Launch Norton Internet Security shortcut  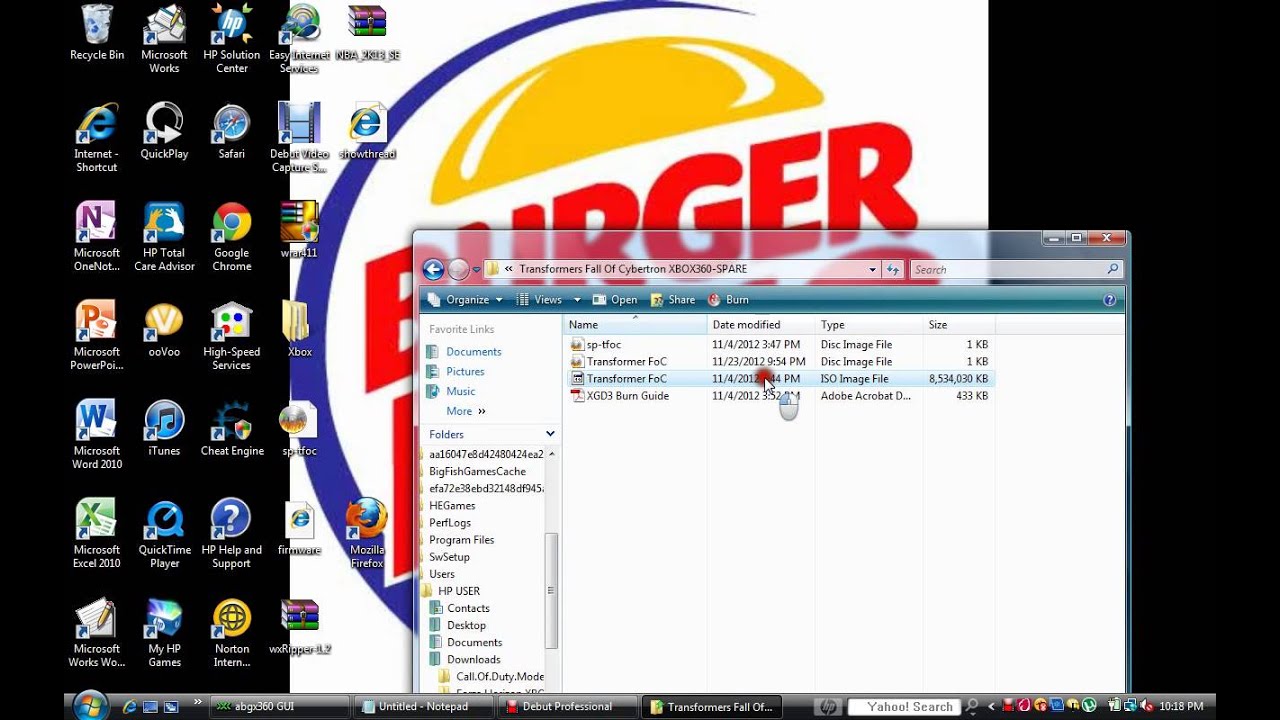[x=231, y=633]
